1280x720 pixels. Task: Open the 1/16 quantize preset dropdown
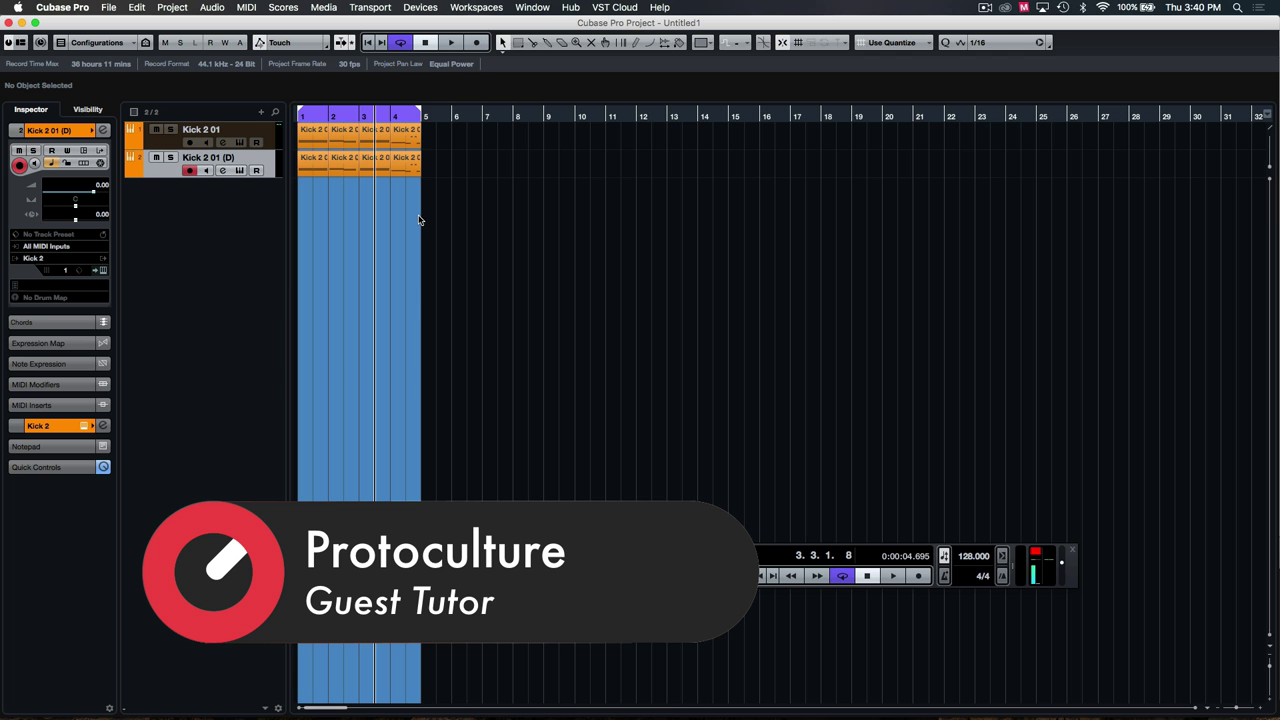pyautogui.click(x=1005, y=43)
